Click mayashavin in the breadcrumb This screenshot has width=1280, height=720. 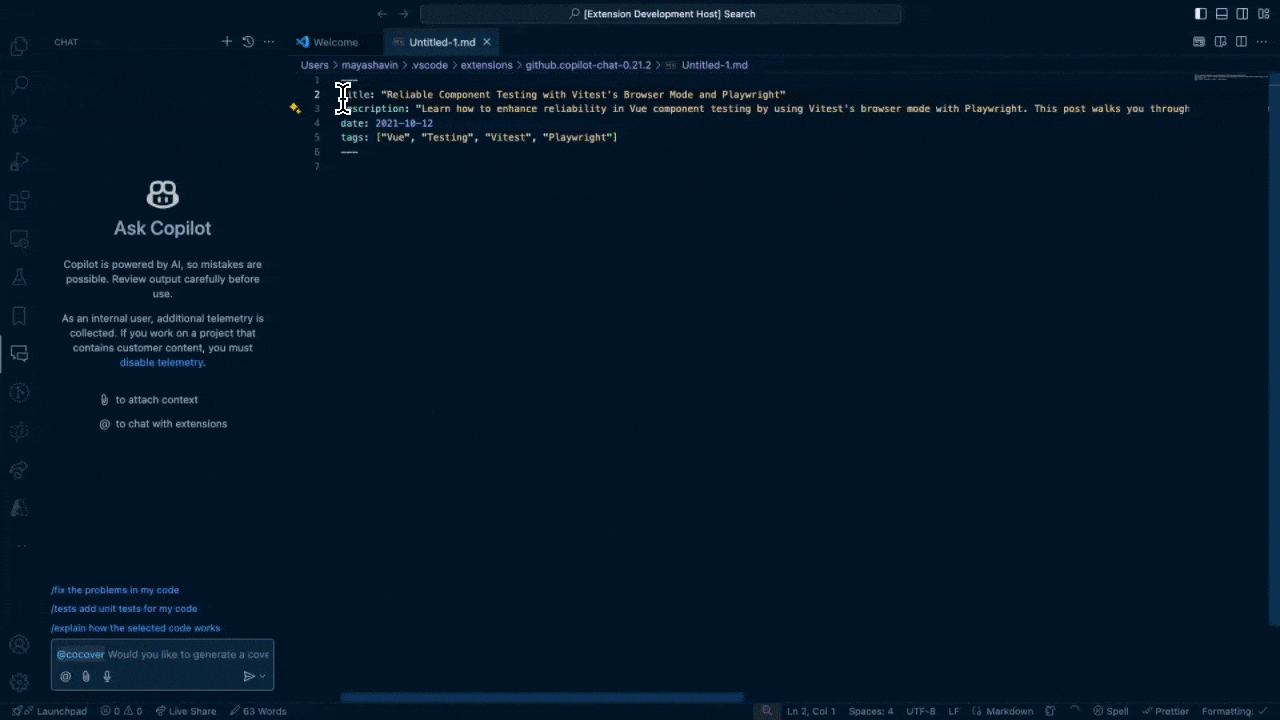click(x=370, y=65)
